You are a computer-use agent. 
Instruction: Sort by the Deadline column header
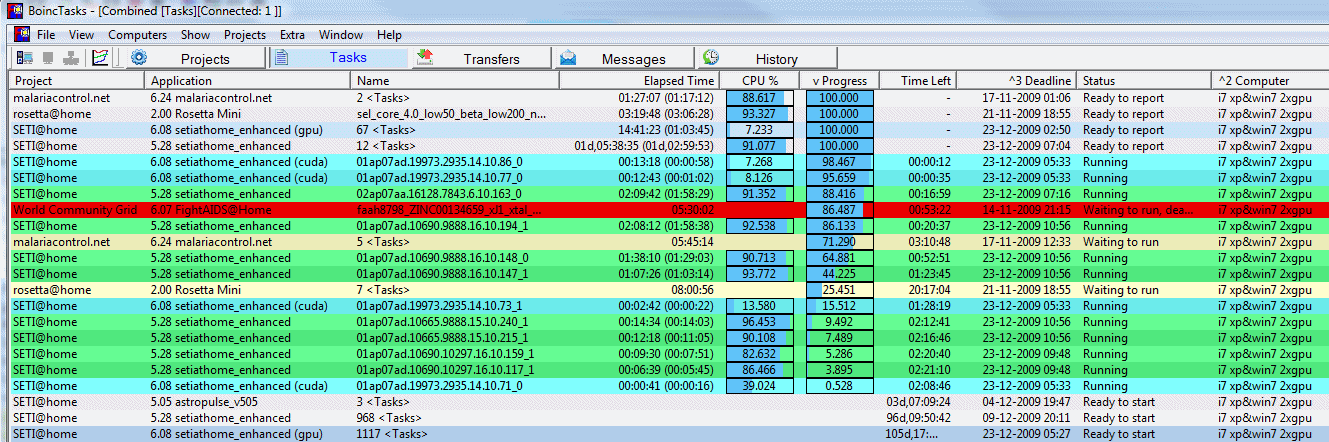(x=1016, y=80)
